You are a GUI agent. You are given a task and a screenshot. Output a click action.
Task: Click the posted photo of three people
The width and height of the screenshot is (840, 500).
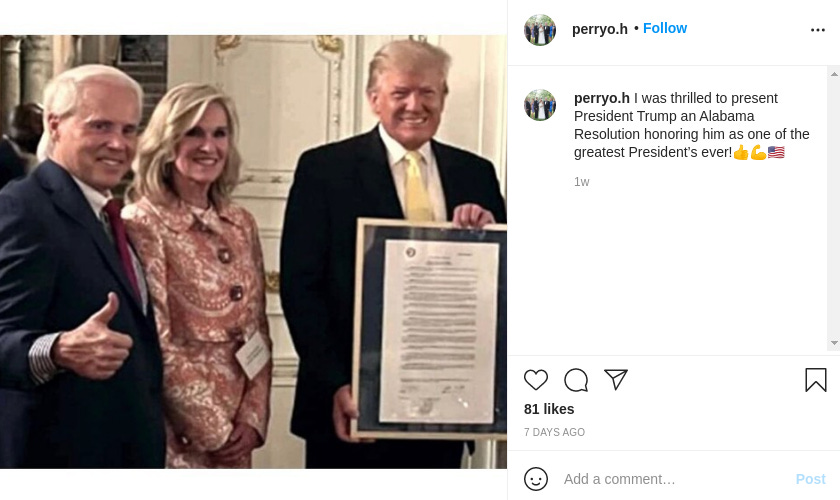pyautogui.click(x=253, y=252)
